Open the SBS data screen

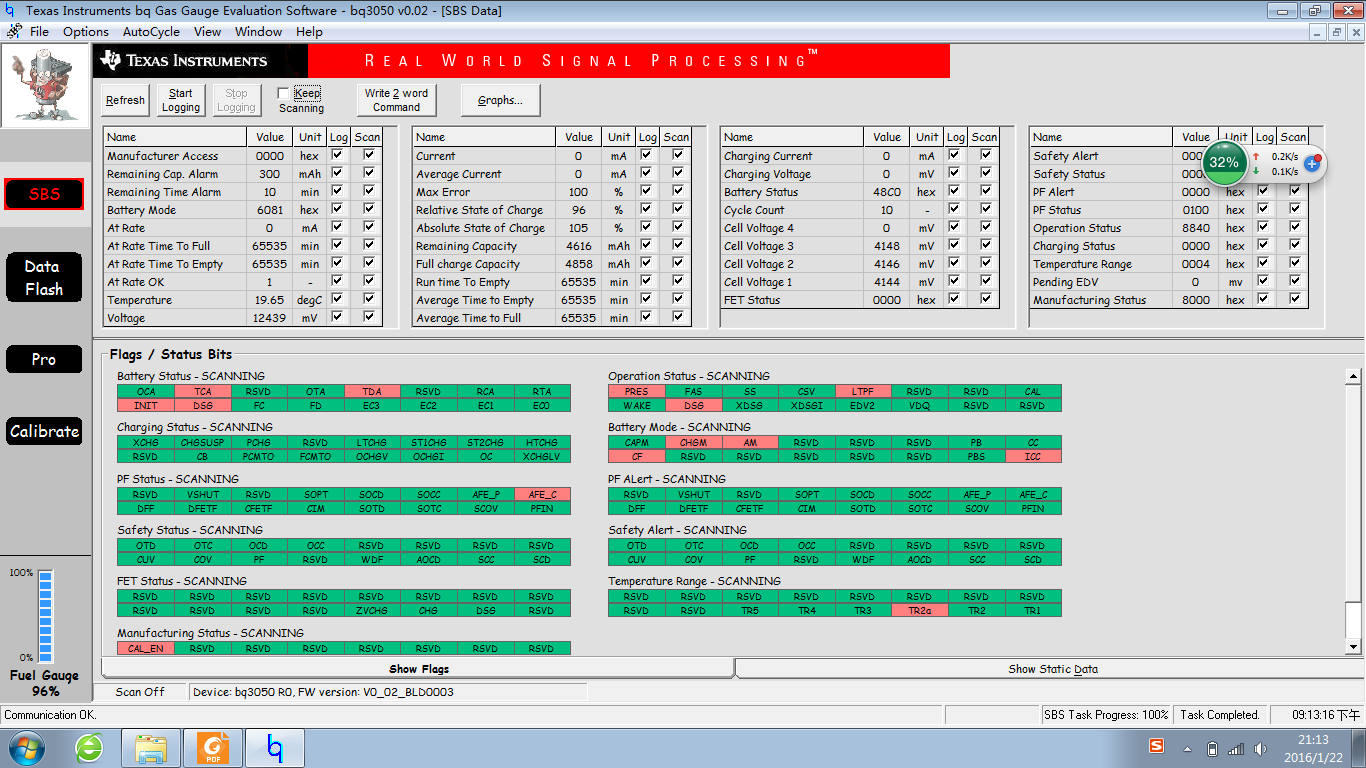click(44, 194)
